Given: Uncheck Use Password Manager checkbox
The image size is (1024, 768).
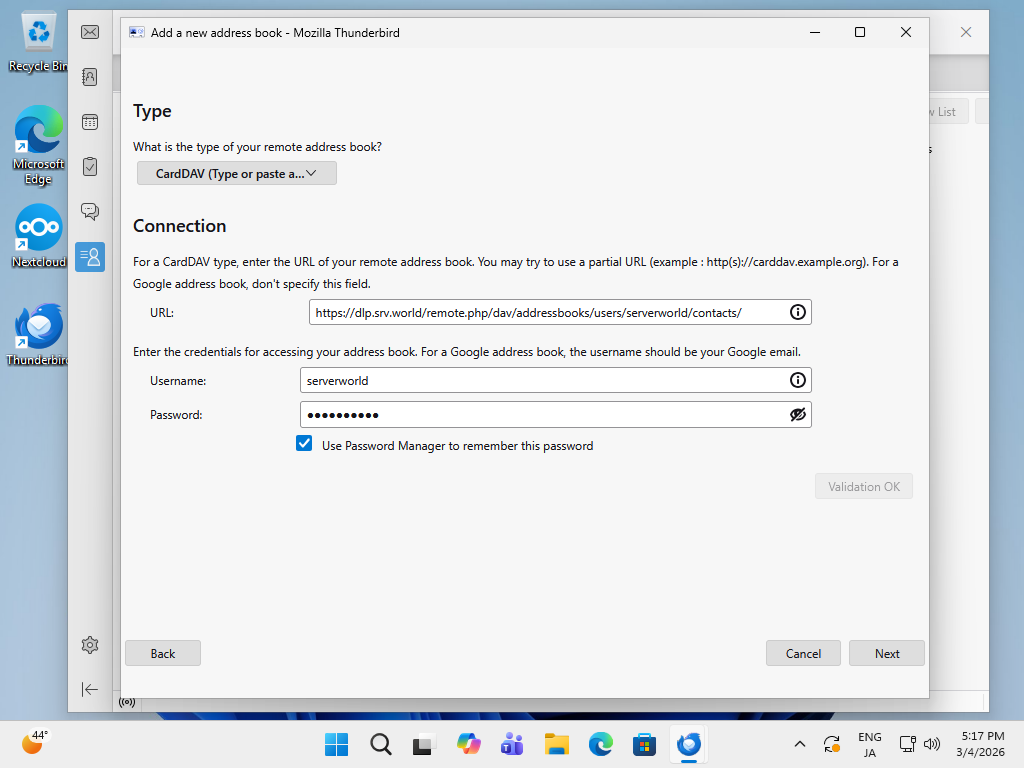Looking at the screenshot, I should [304, 444].
